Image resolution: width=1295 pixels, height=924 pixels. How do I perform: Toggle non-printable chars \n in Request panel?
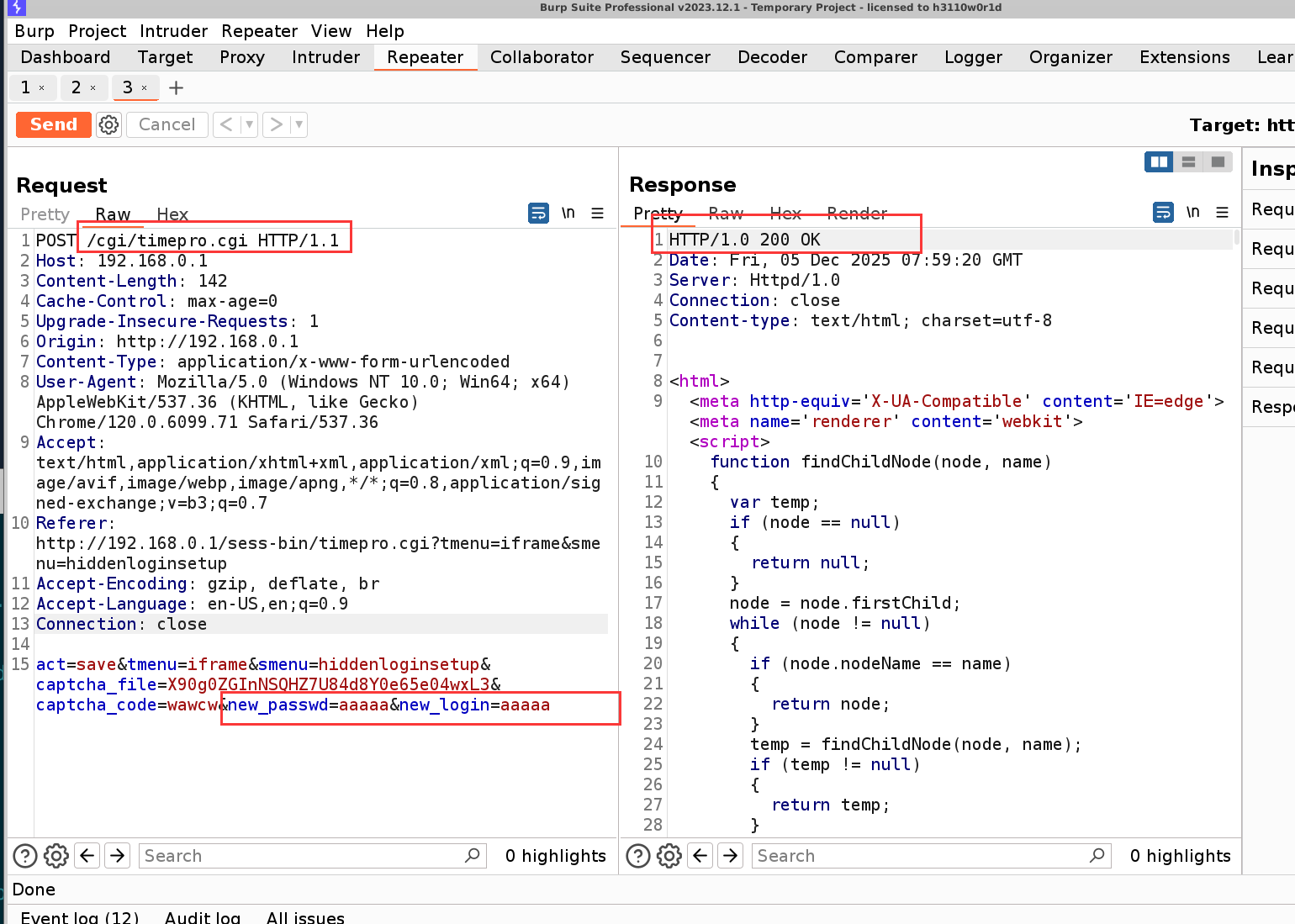pos(568,214)
